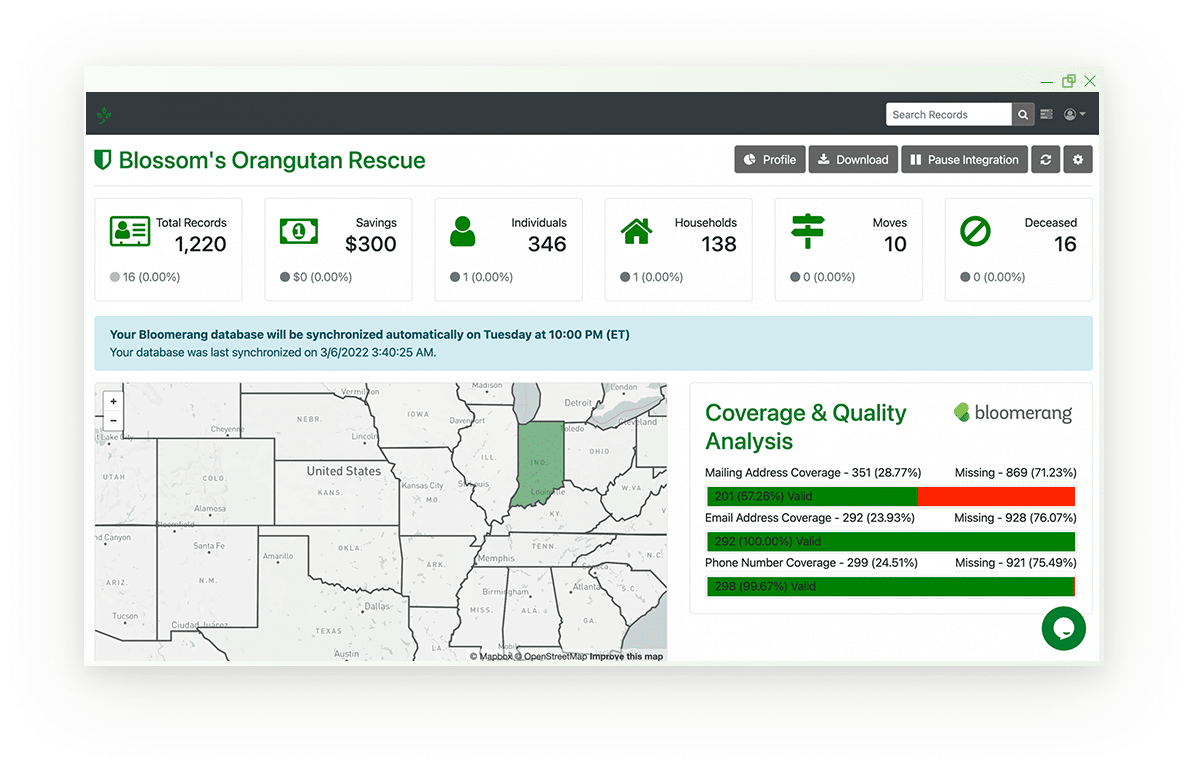The height and width of the screenshot is (768, 1188).
Task: Open the settings gear button
Action: tap(1077, 160)
